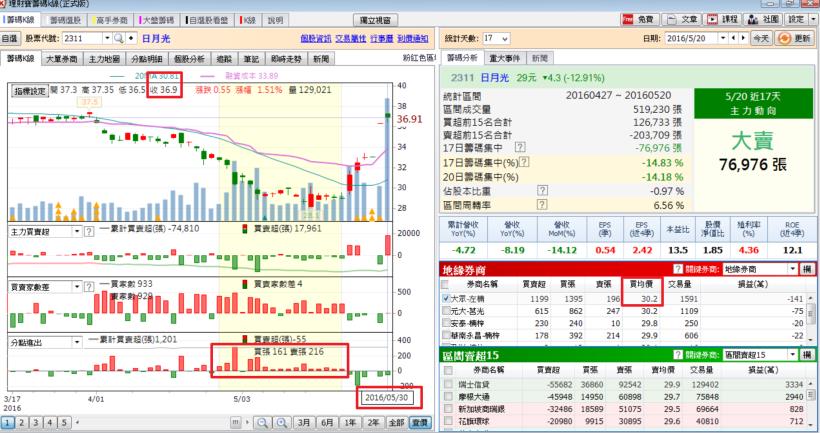Image resolution: width=820 pixels, height=433 pixels.
Task: Click the 摘 button in 地緣券商 panel
Action: click(x=808, y=269)
